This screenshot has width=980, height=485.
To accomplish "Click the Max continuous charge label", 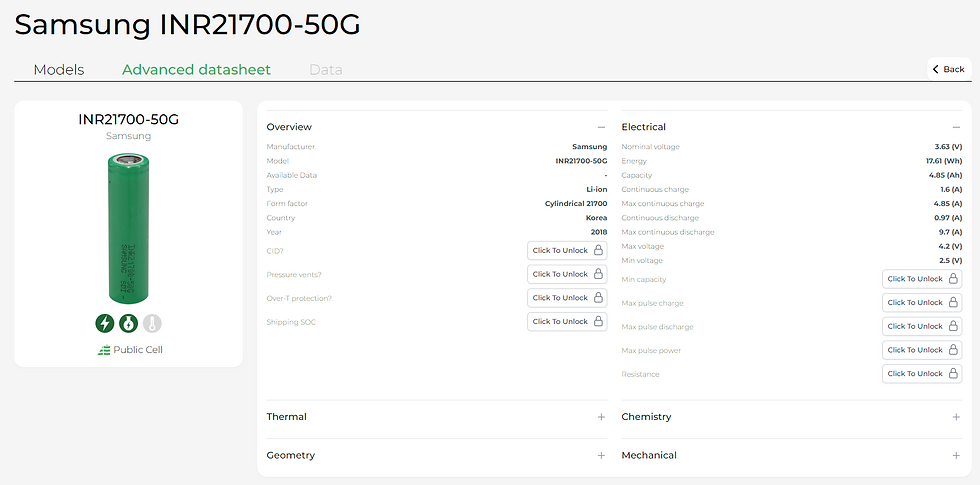I will click(x=662, y=204).
